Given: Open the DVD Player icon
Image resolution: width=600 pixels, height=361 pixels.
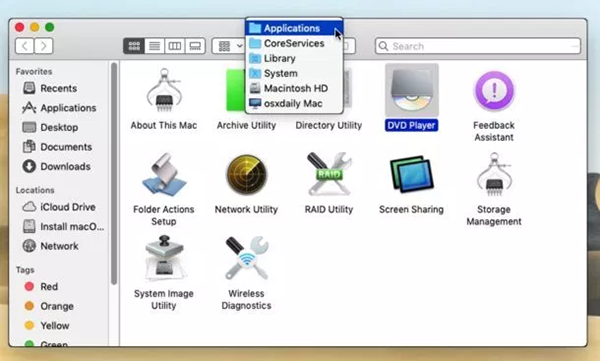Looking at the screenshot, I should 411,90.
